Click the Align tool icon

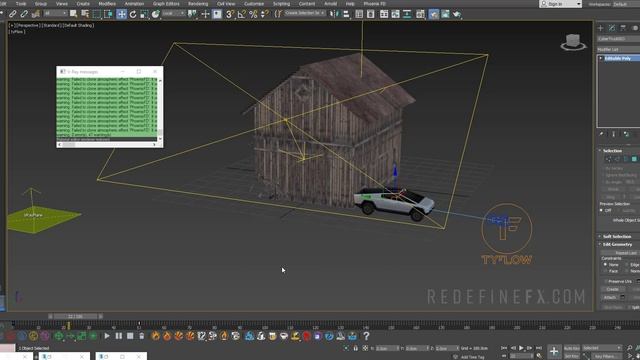pyautogui.click(x=346, y=14)
